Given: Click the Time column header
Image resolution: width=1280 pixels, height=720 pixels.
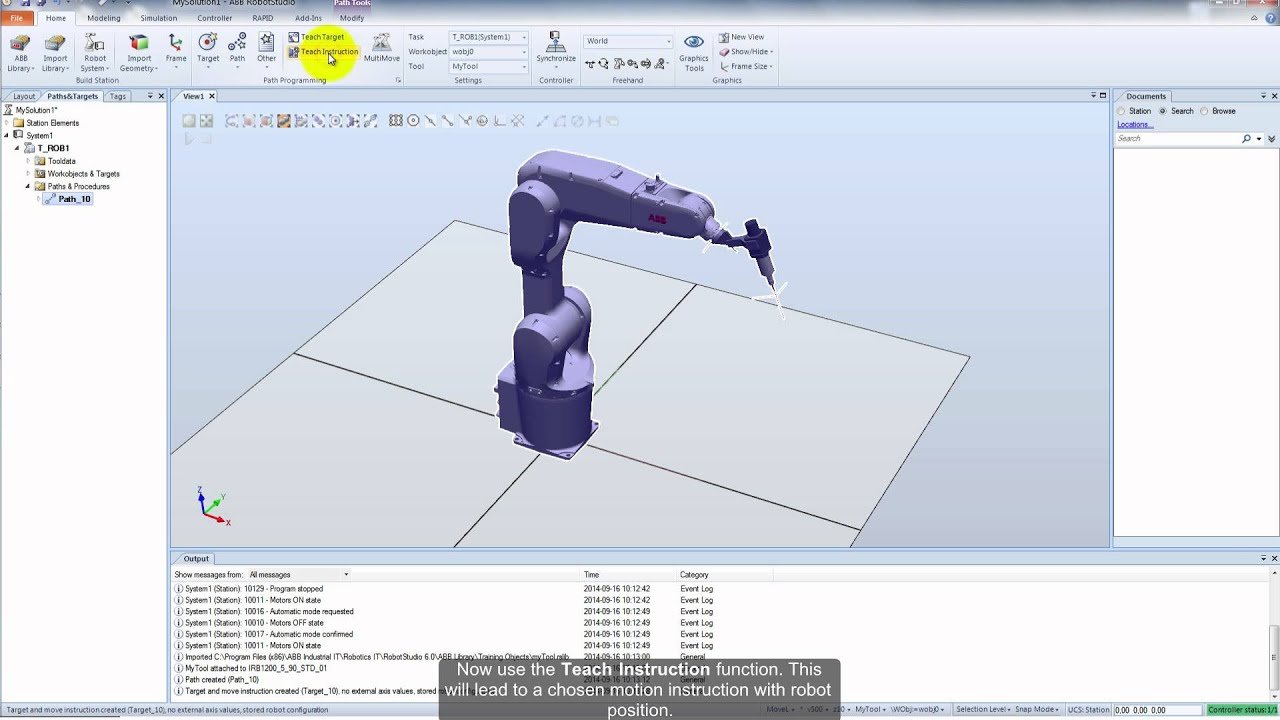Looking at the screenshot, I should (x=592, y=575).
